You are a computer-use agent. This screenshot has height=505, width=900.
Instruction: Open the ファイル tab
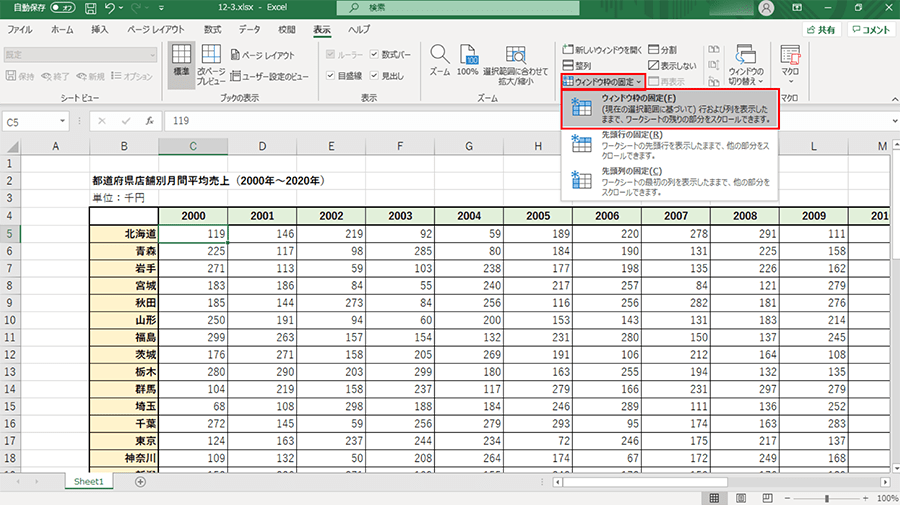tap(20, 30)
